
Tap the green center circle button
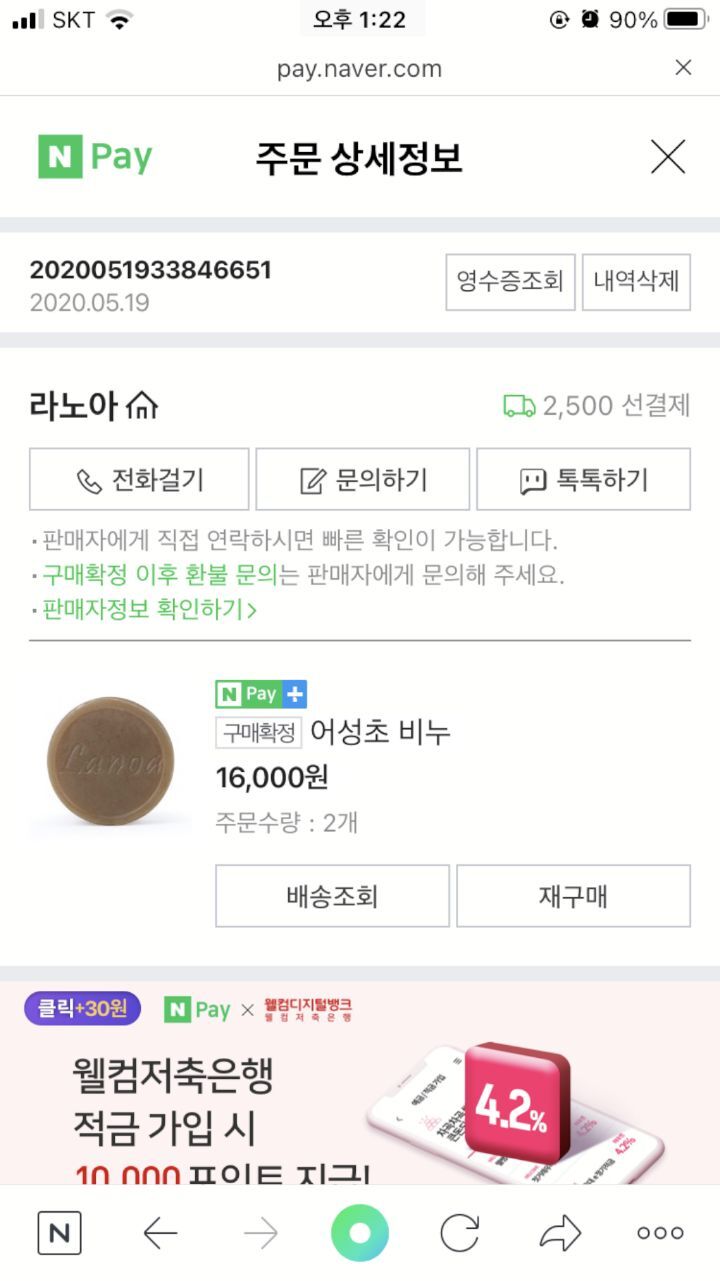pyautogui.click(x=360, y=1233)
